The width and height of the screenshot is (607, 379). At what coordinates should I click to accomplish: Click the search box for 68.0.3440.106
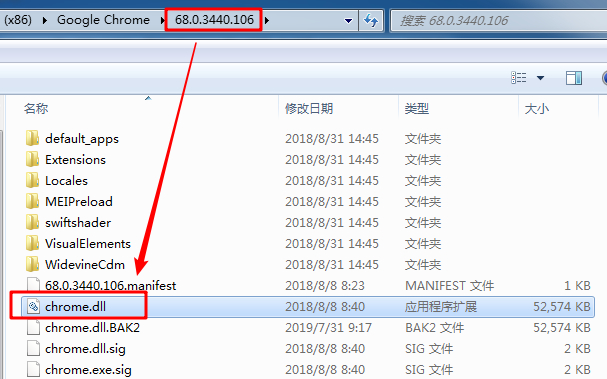pyautogui.click(x=499, y=21)
